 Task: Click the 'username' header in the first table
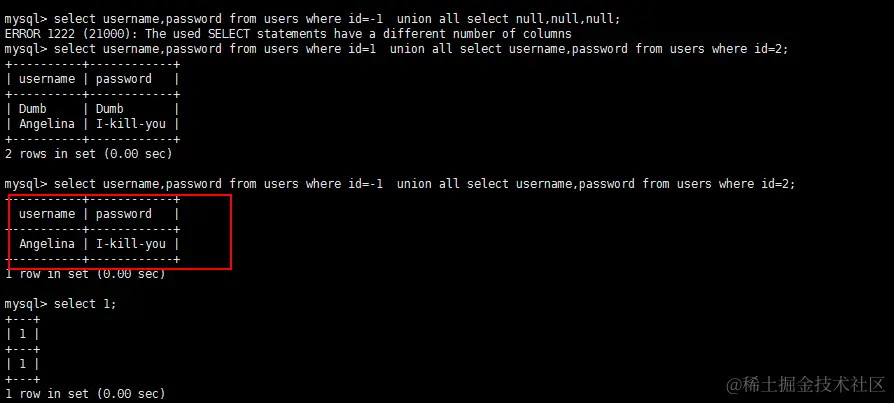pyautogui.click(x=47, y=79)
